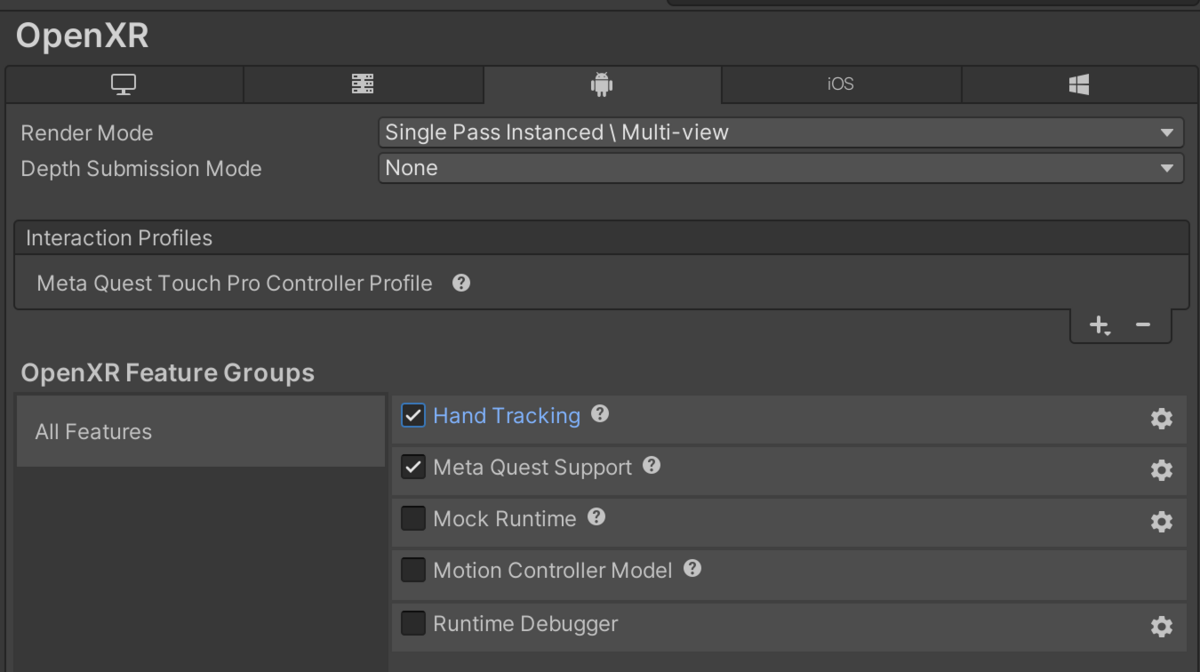Viewport: 1200px width, 672px height.
Task: Open Hand Tracking settings gear
Action: (1161, 419)
